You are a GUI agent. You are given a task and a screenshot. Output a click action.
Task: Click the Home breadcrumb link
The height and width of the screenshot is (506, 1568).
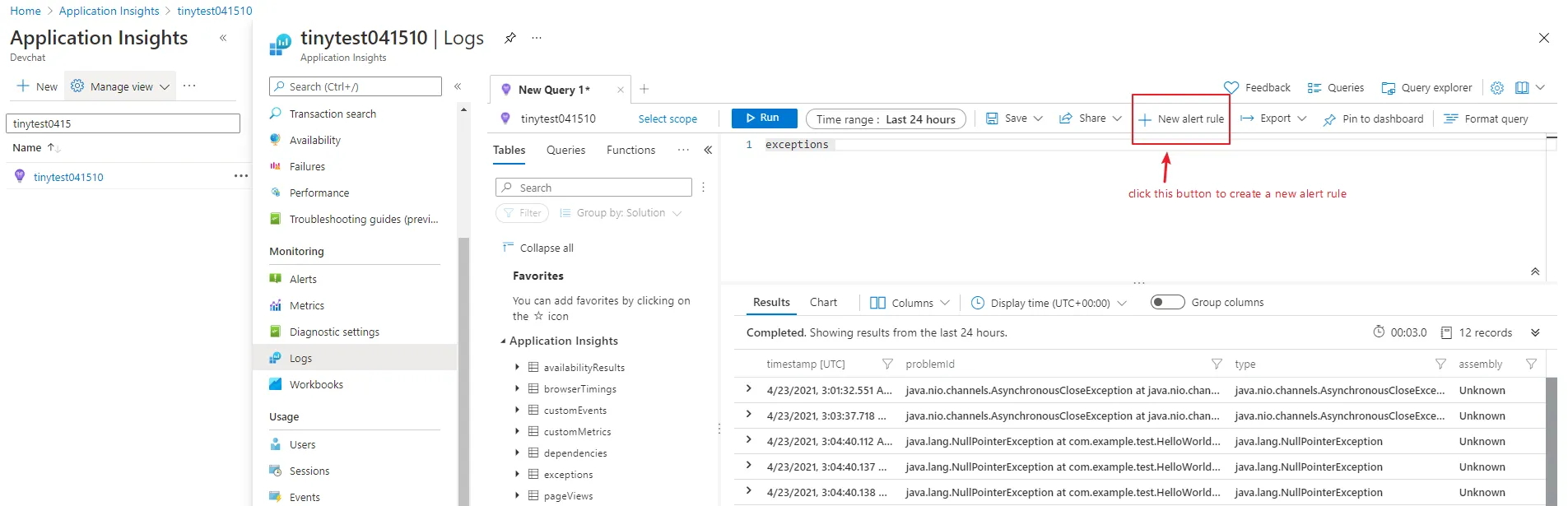click(x=26, y=11)
